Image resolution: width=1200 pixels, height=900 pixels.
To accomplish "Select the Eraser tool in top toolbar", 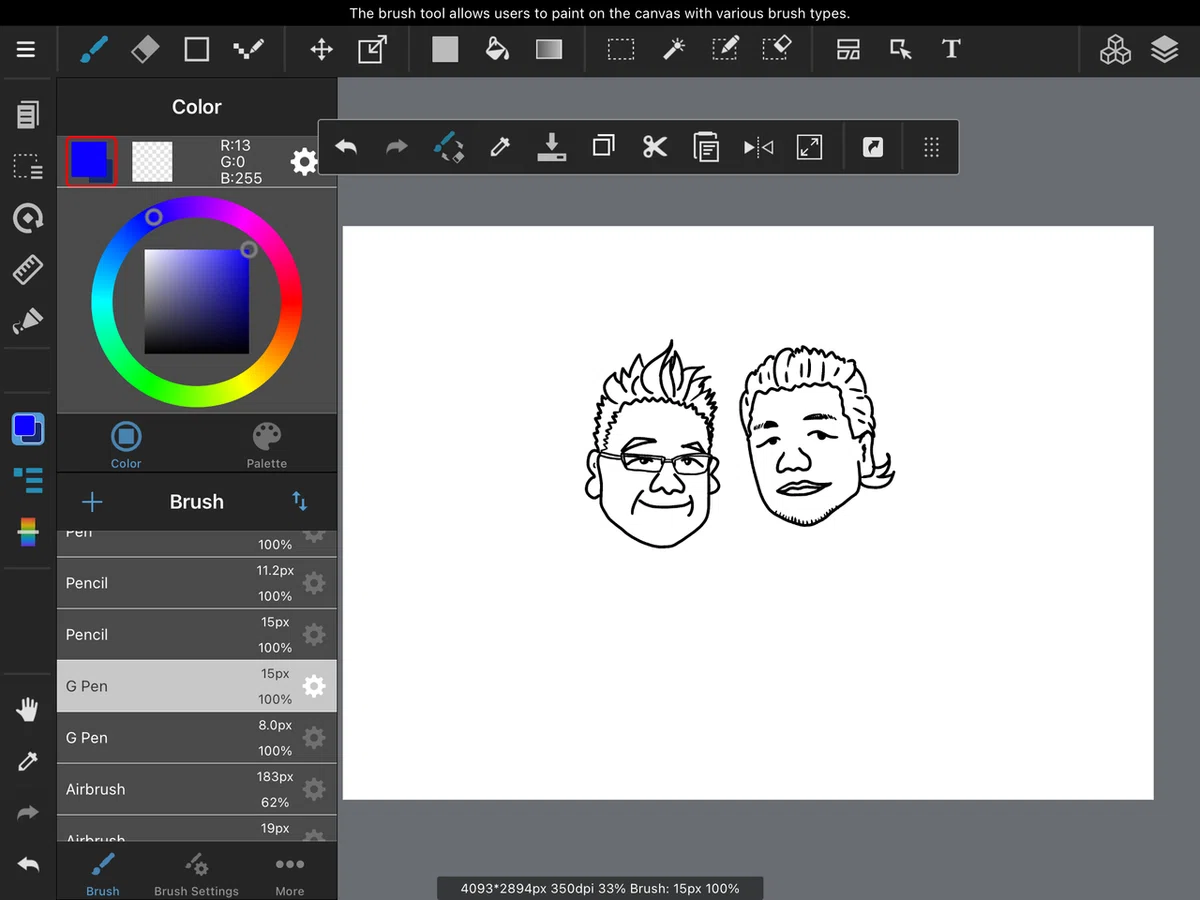I will pos(145,49).
